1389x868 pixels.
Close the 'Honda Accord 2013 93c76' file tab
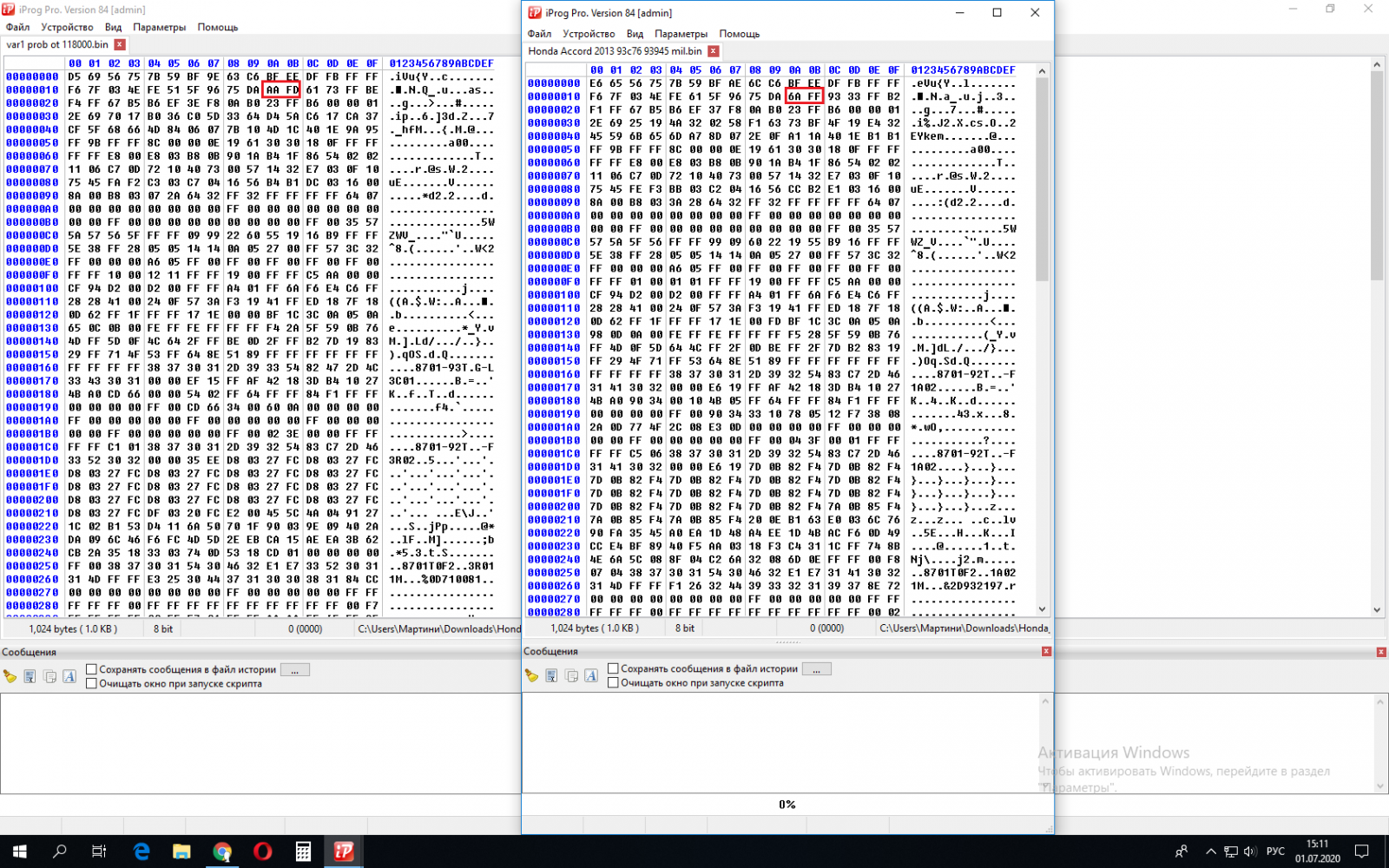click(714, 51)
